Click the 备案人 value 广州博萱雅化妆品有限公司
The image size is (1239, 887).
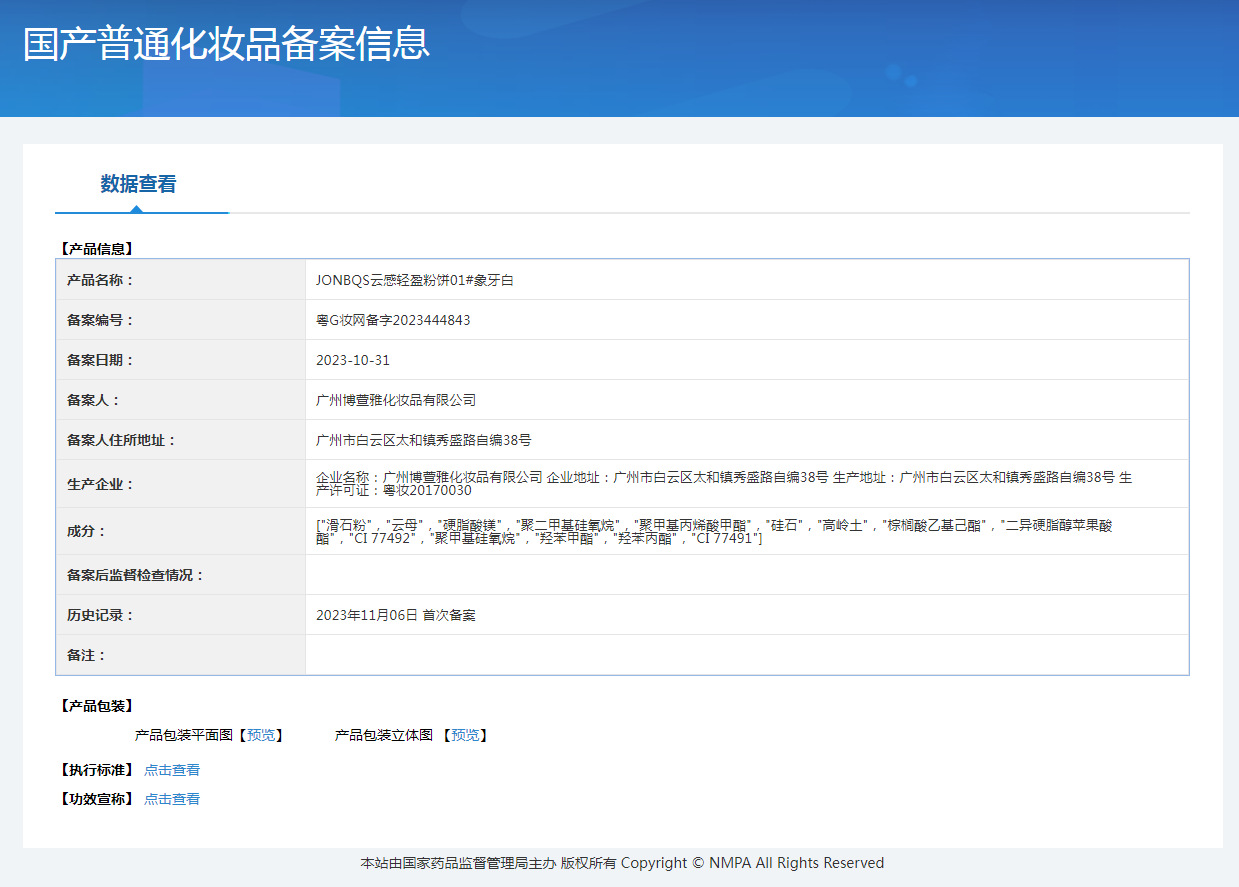[x=396, y=400]
